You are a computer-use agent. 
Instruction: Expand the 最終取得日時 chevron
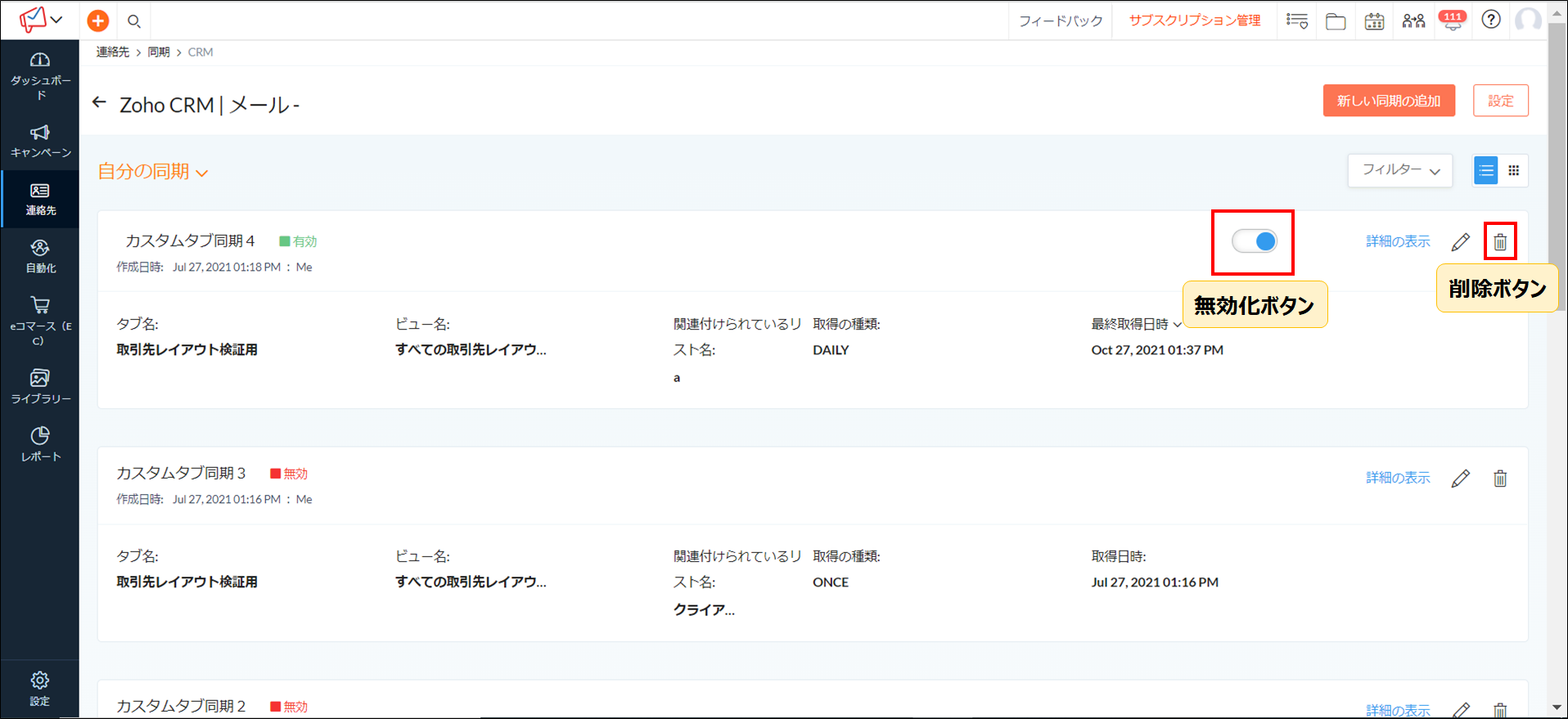[x=1178, y=325]
